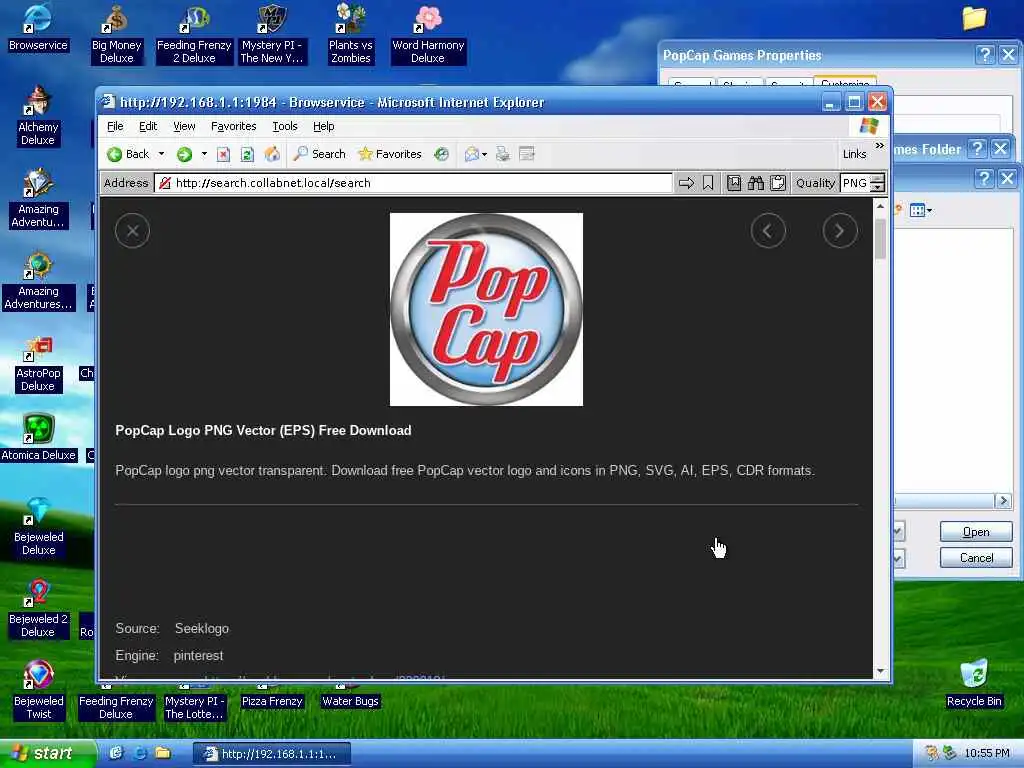Click the bookmark icon beside Go arrow
Screen dimensions: 1024x768
708,183
